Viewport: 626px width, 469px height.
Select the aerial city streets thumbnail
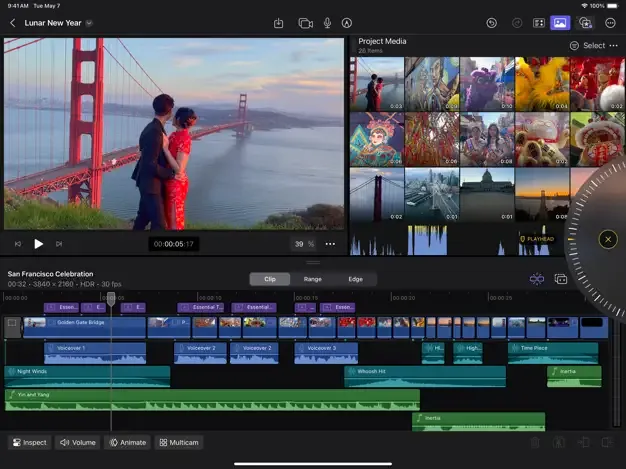click(432, 194)
